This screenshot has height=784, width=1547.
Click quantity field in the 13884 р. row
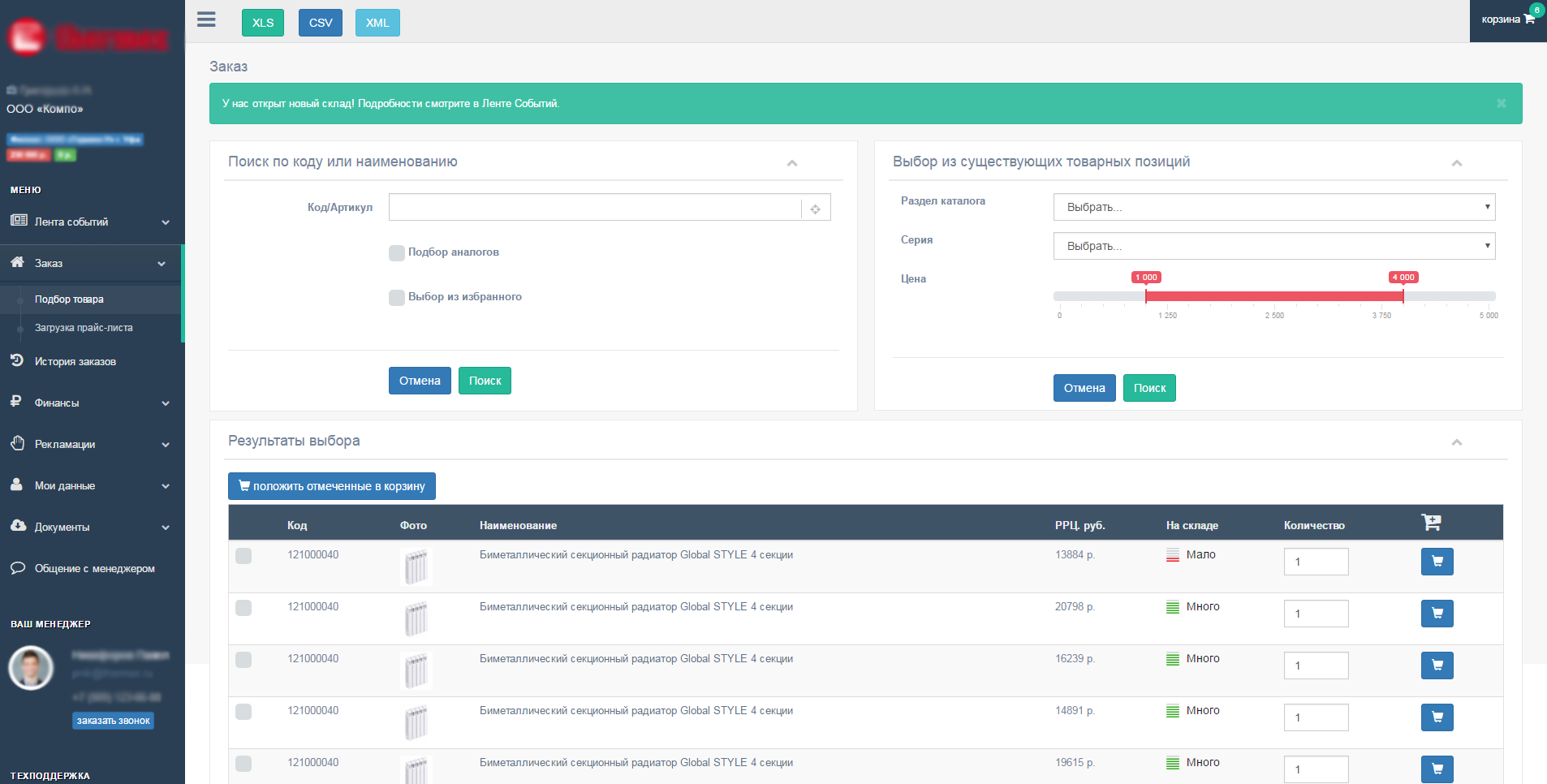pos(1316,562)
